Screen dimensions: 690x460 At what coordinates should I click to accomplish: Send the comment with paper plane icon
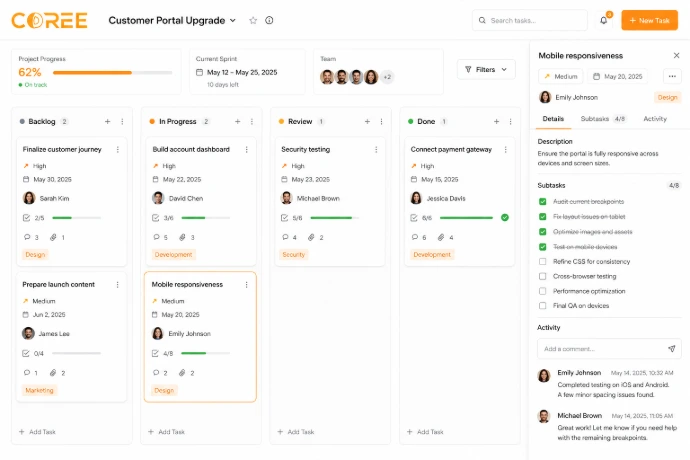672,349
